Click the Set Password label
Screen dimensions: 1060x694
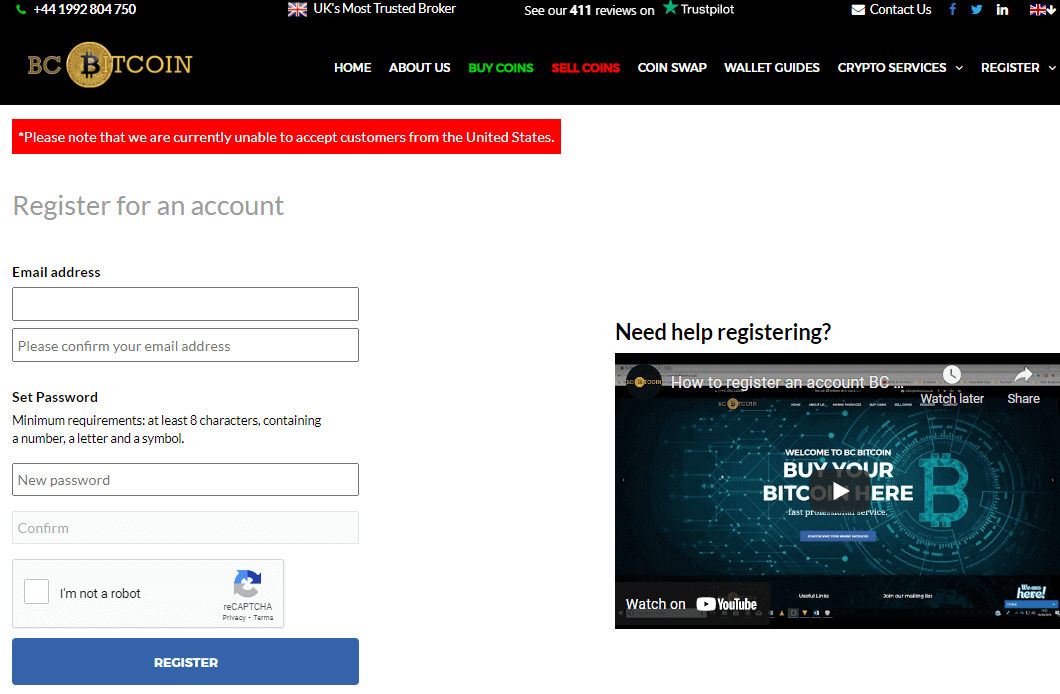(55, 397)
